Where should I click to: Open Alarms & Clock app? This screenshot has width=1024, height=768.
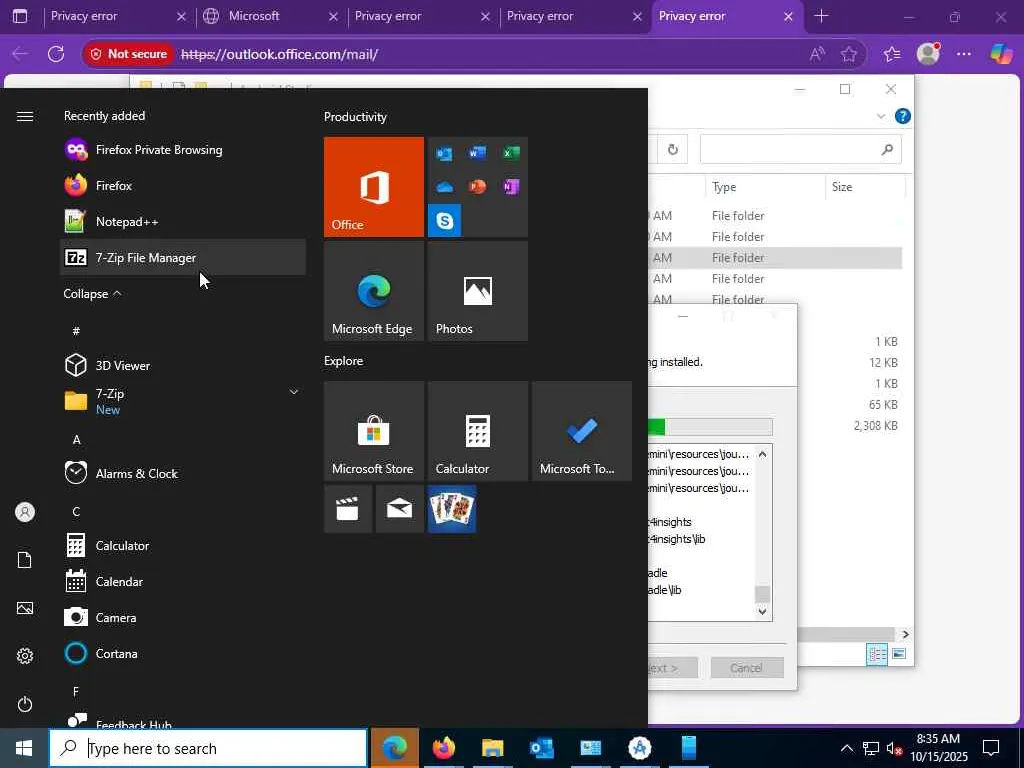point(183,473)
